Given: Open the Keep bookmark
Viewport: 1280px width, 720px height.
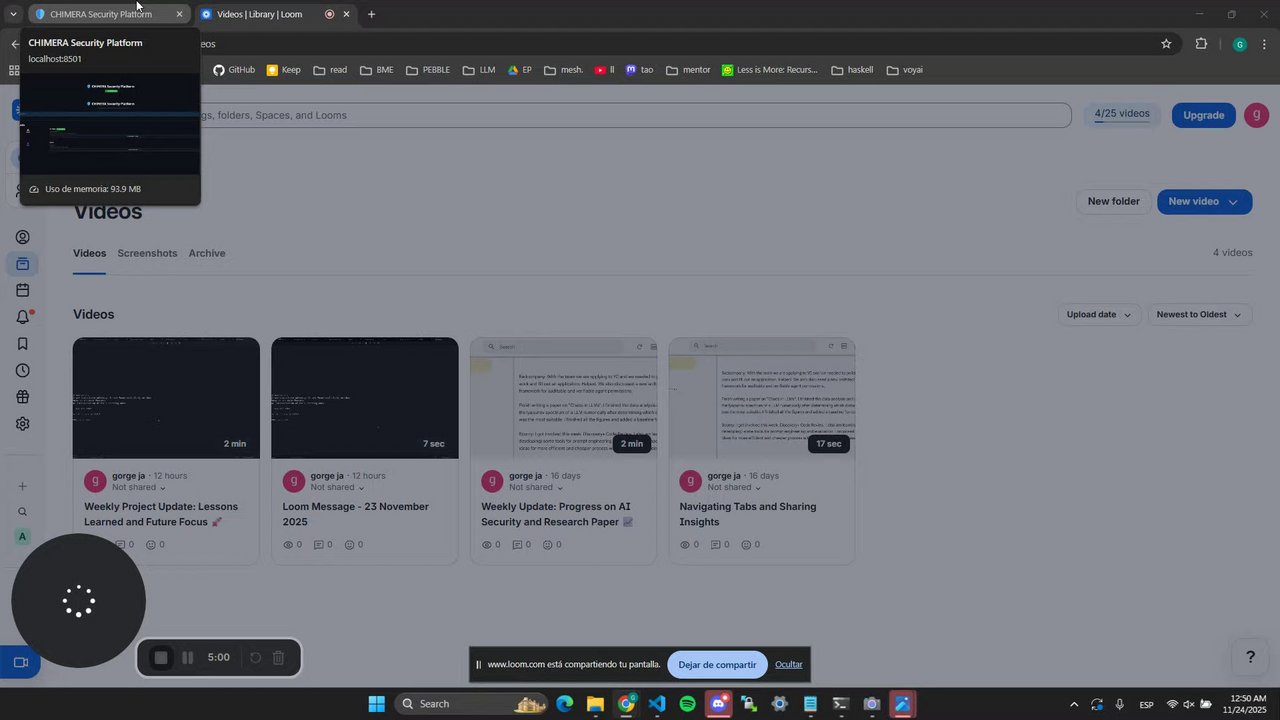Looking at the screenshot, I should (x=283, y=70).
